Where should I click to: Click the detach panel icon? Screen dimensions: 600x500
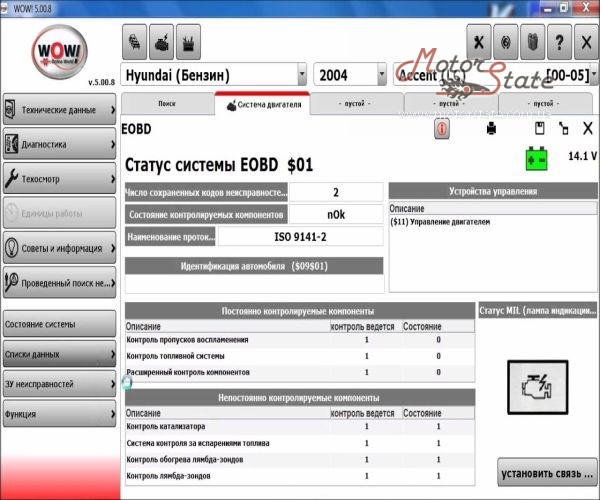563,129
